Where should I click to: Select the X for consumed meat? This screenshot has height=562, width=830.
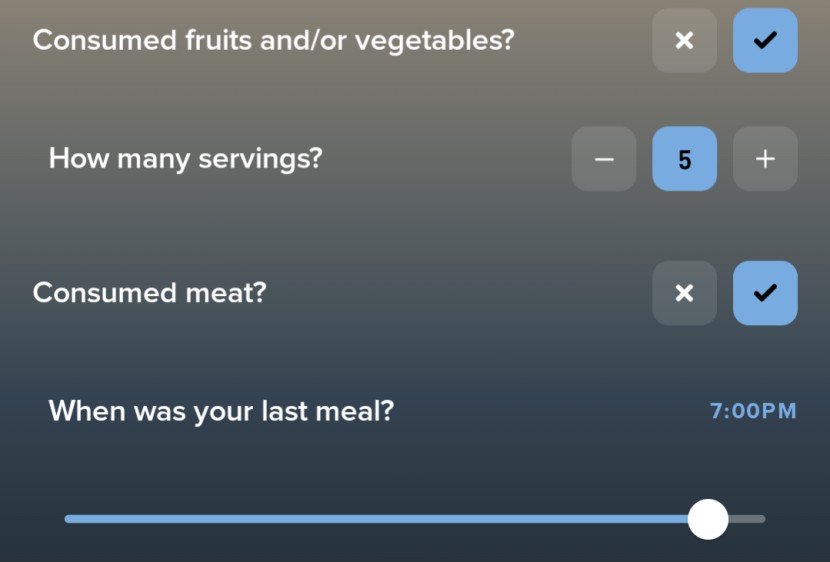coord(684,293)
